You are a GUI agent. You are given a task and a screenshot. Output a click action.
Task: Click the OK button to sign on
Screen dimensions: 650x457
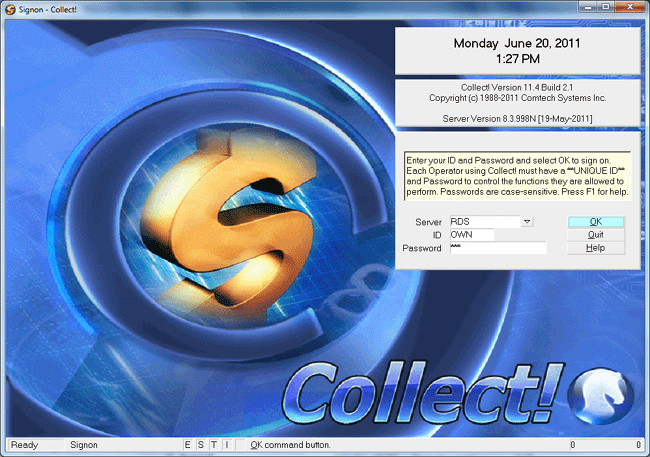pos(595,222)
